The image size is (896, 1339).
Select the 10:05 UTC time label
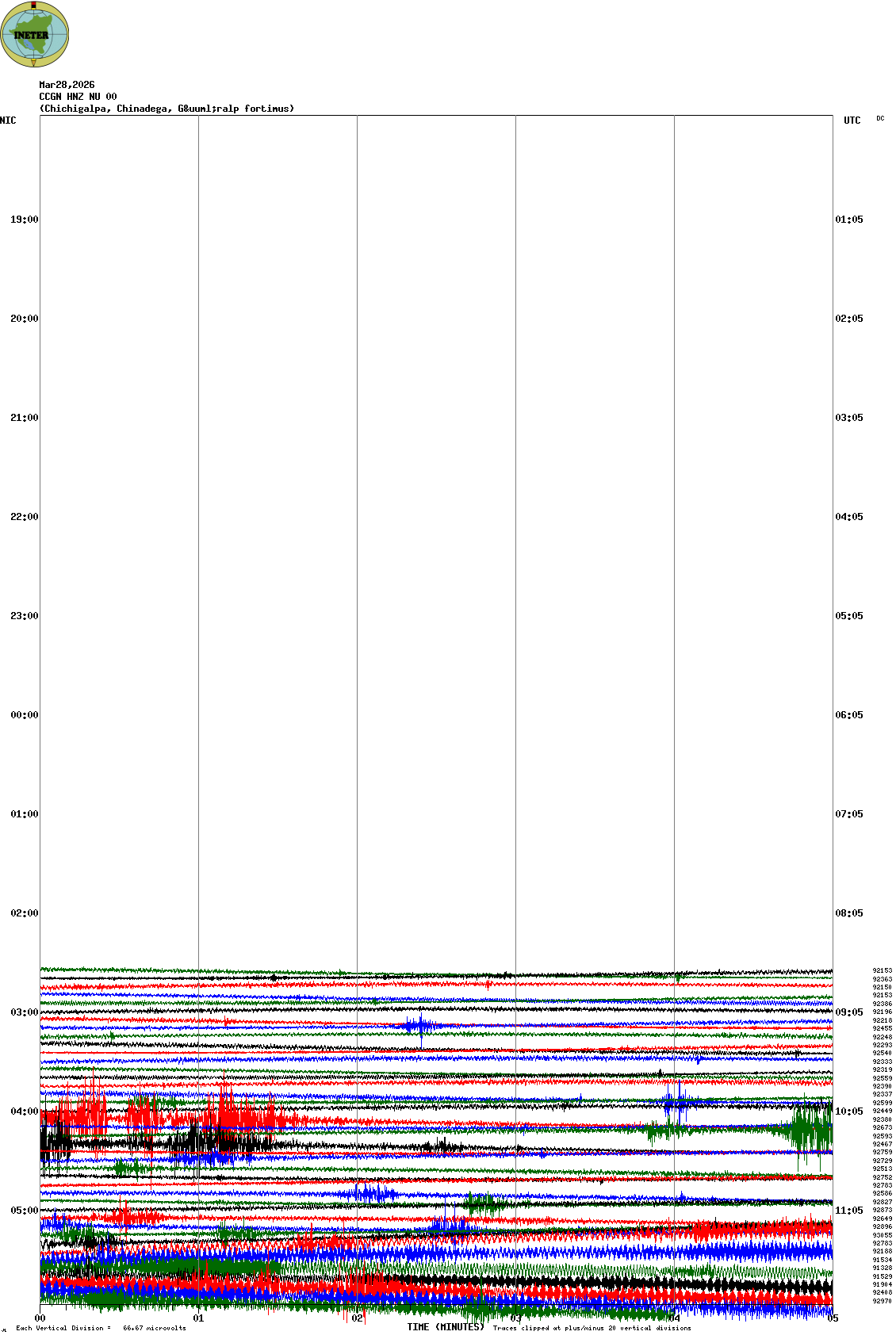pyautogui.click(x=849, y=1111)
